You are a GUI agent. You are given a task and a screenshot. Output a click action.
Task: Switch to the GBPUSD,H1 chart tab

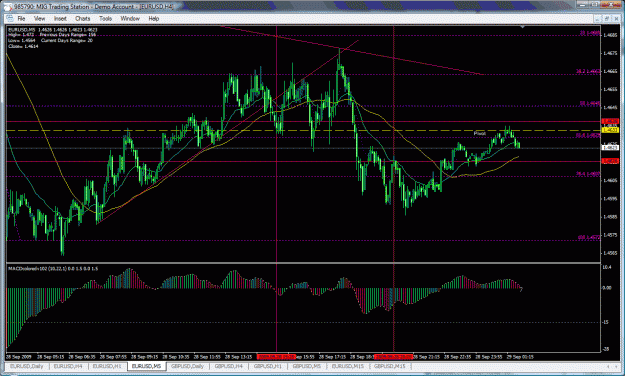pyautogui.click(x=268, y=366)
